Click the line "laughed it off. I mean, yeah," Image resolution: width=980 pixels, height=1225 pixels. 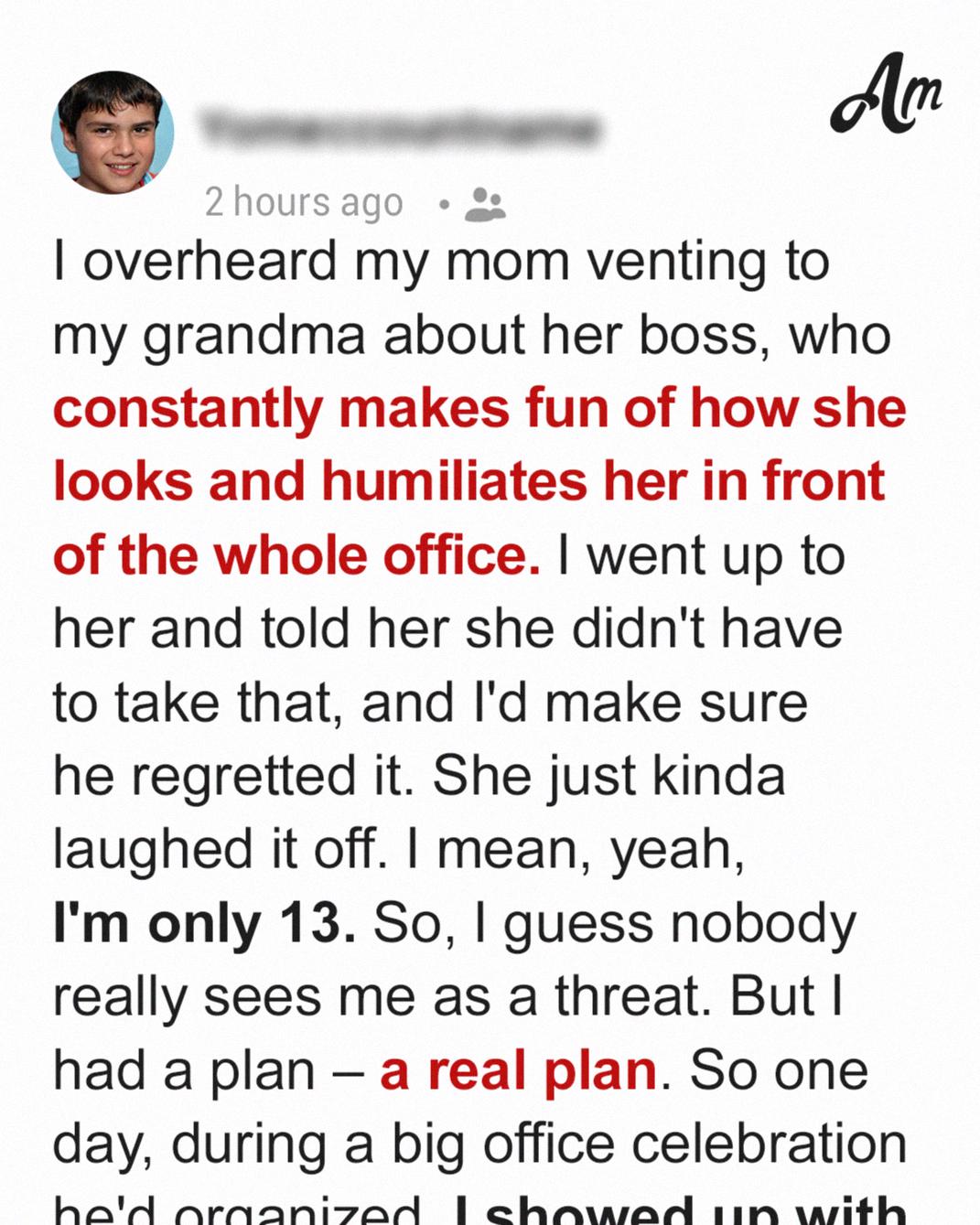[x=399, y=850]
